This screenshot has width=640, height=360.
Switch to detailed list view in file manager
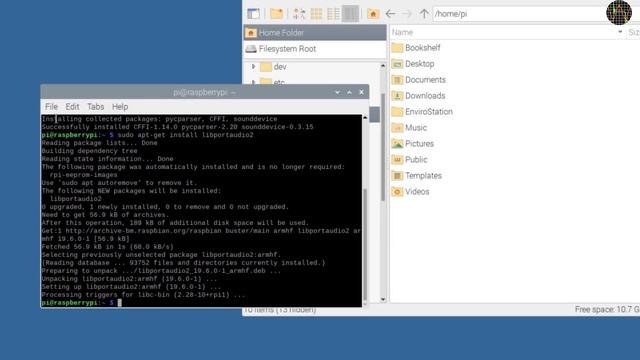pyautogui.click(x=350, y=14)
